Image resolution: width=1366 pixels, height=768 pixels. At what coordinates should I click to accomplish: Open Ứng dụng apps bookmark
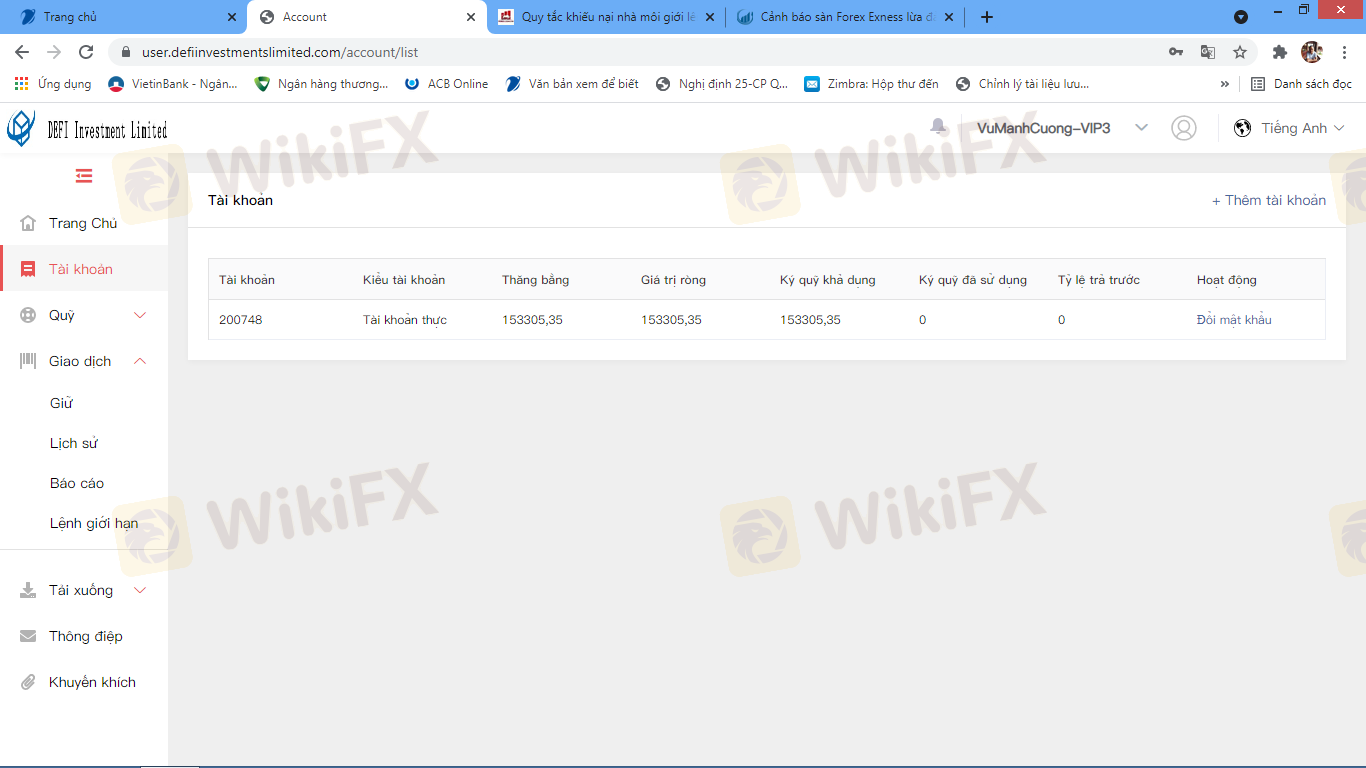coord(52,84)
